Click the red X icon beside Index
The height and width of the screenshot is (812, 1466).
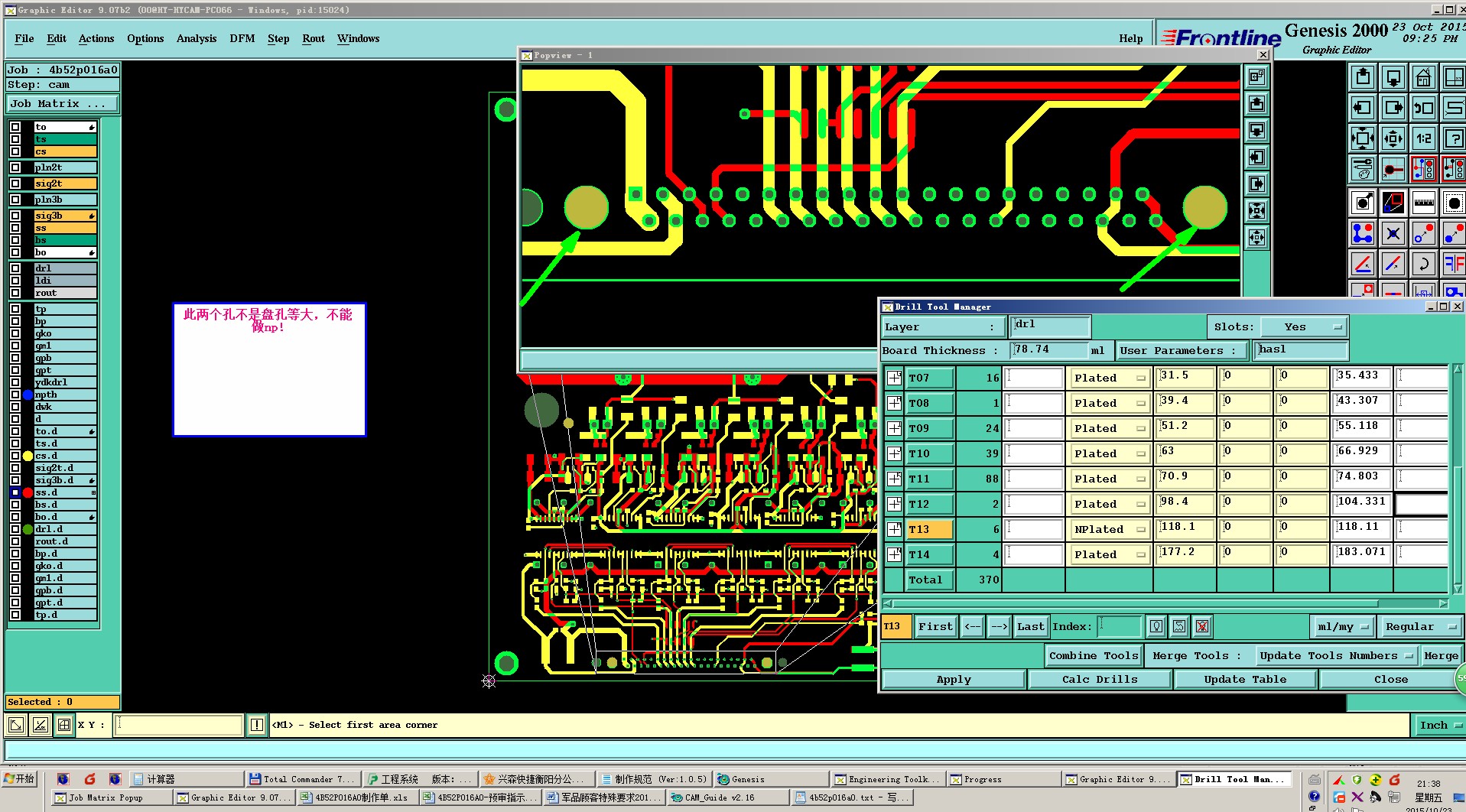pos(1202,627)
